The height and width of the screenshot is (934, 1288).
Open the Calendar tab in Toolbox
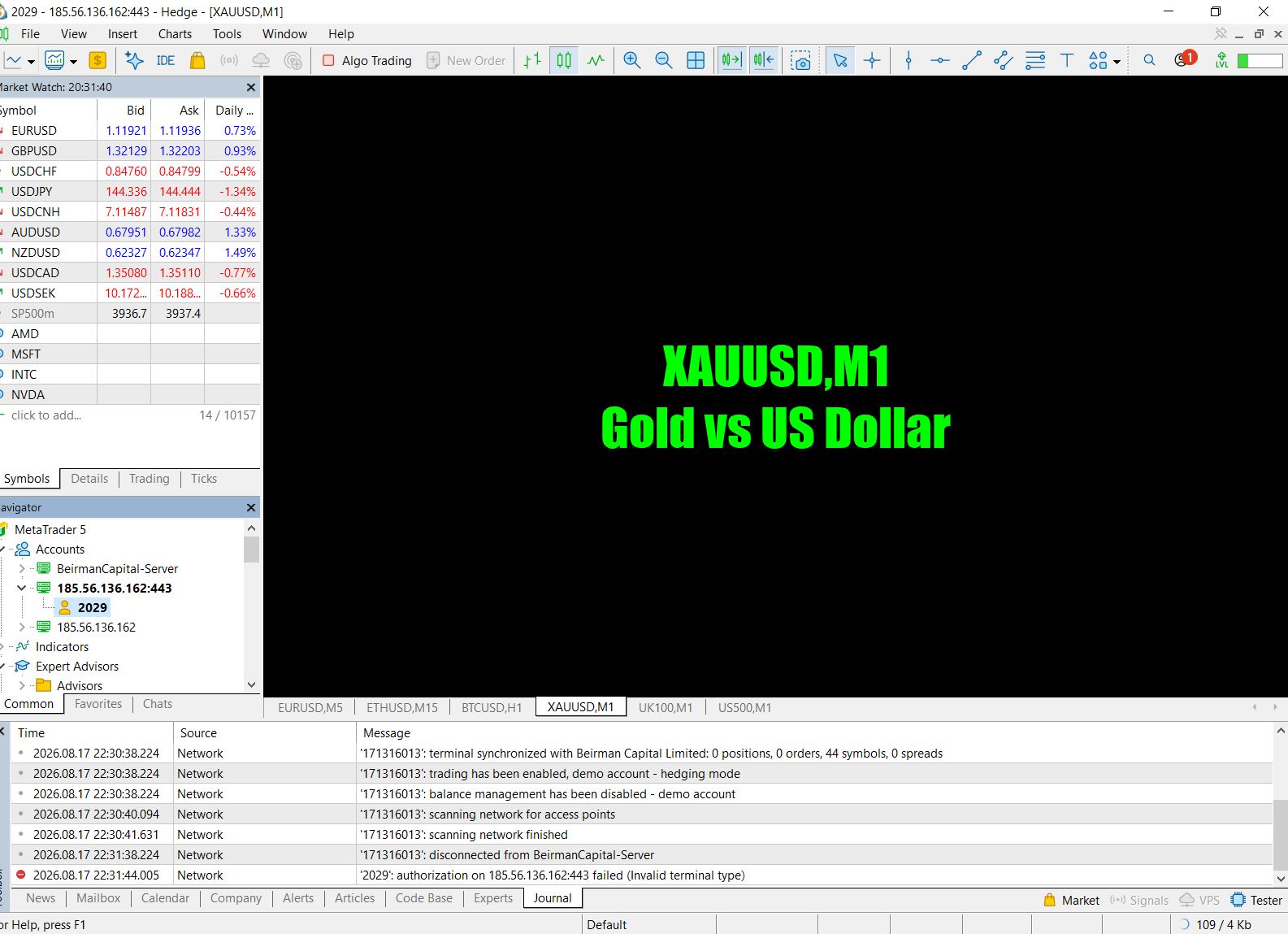165,898
